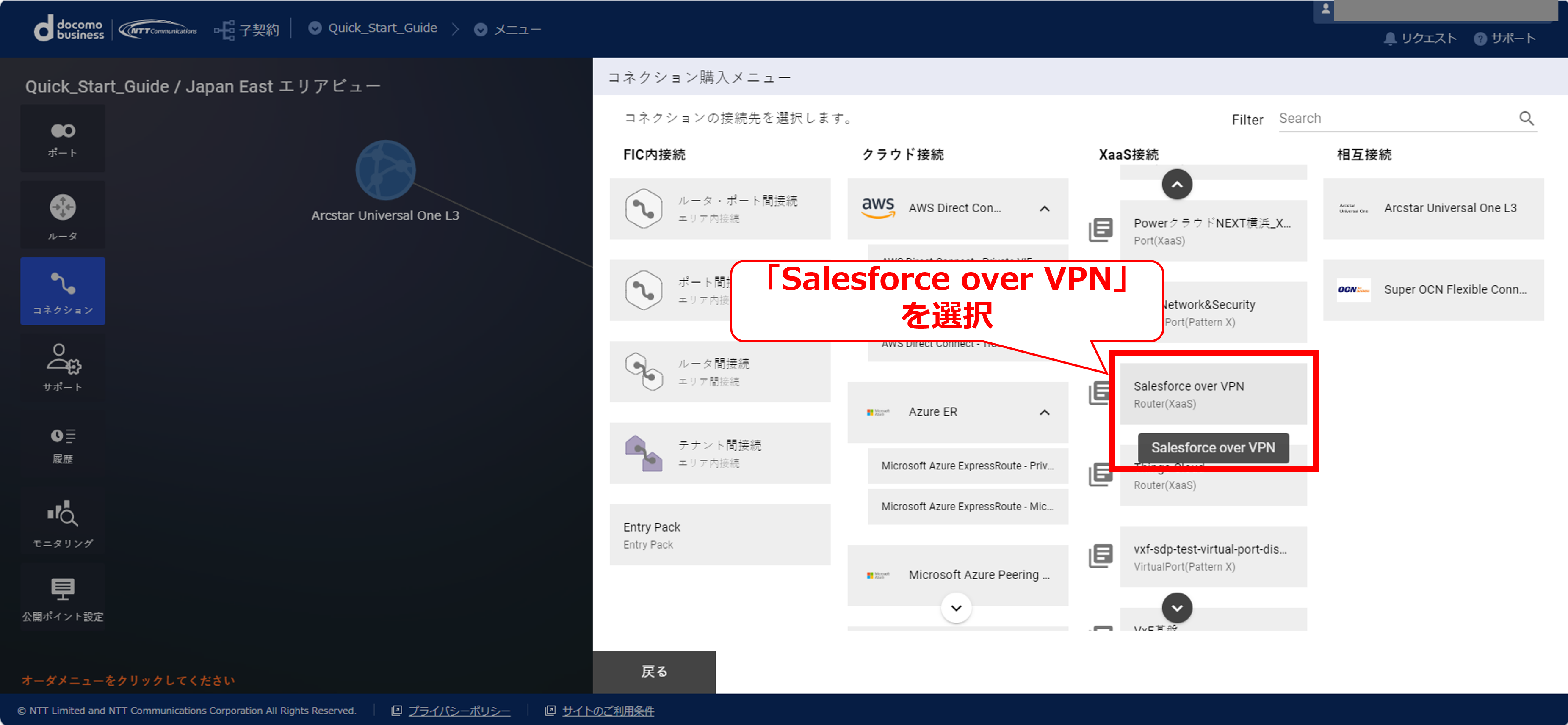Collapse the Azure ER group

[1045, 412]
